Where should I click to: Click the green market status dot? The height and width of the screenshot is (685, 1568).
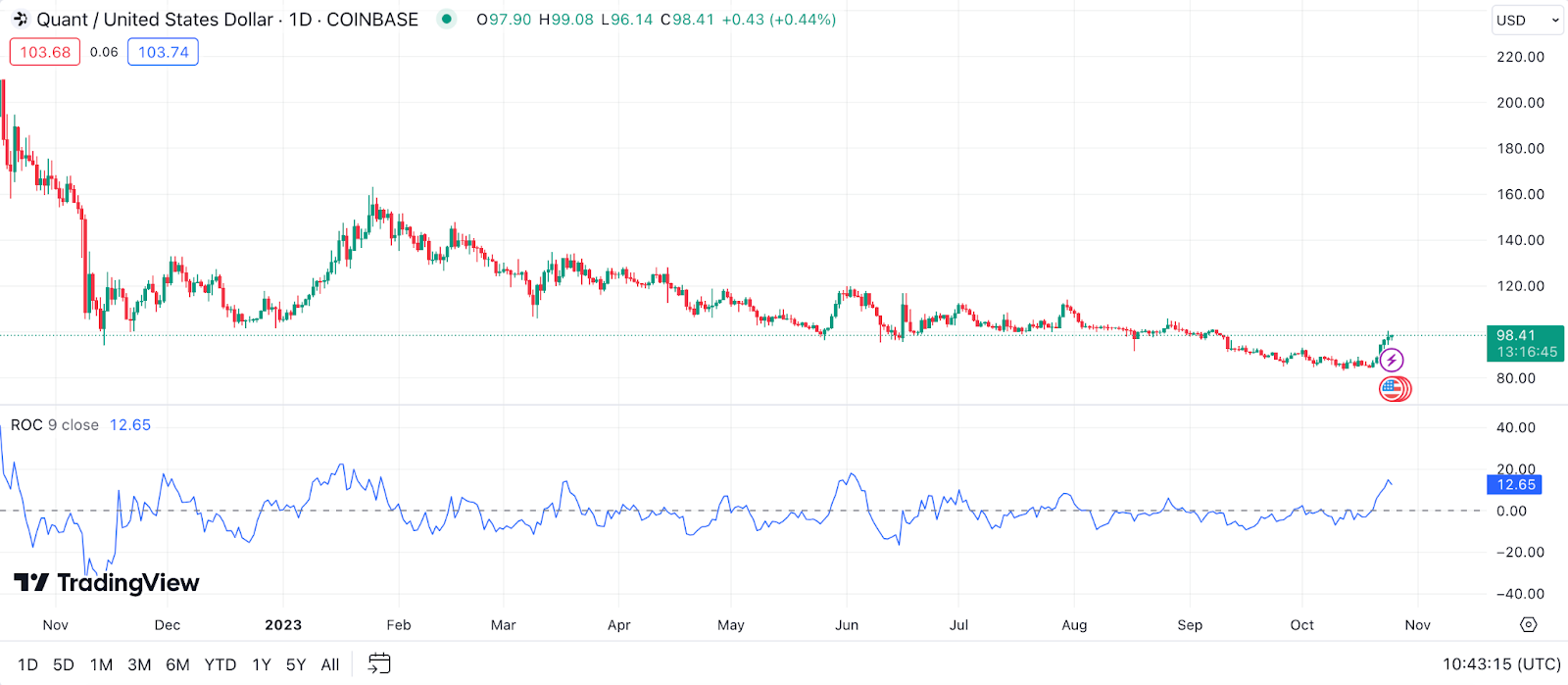[x=447, y=19]
